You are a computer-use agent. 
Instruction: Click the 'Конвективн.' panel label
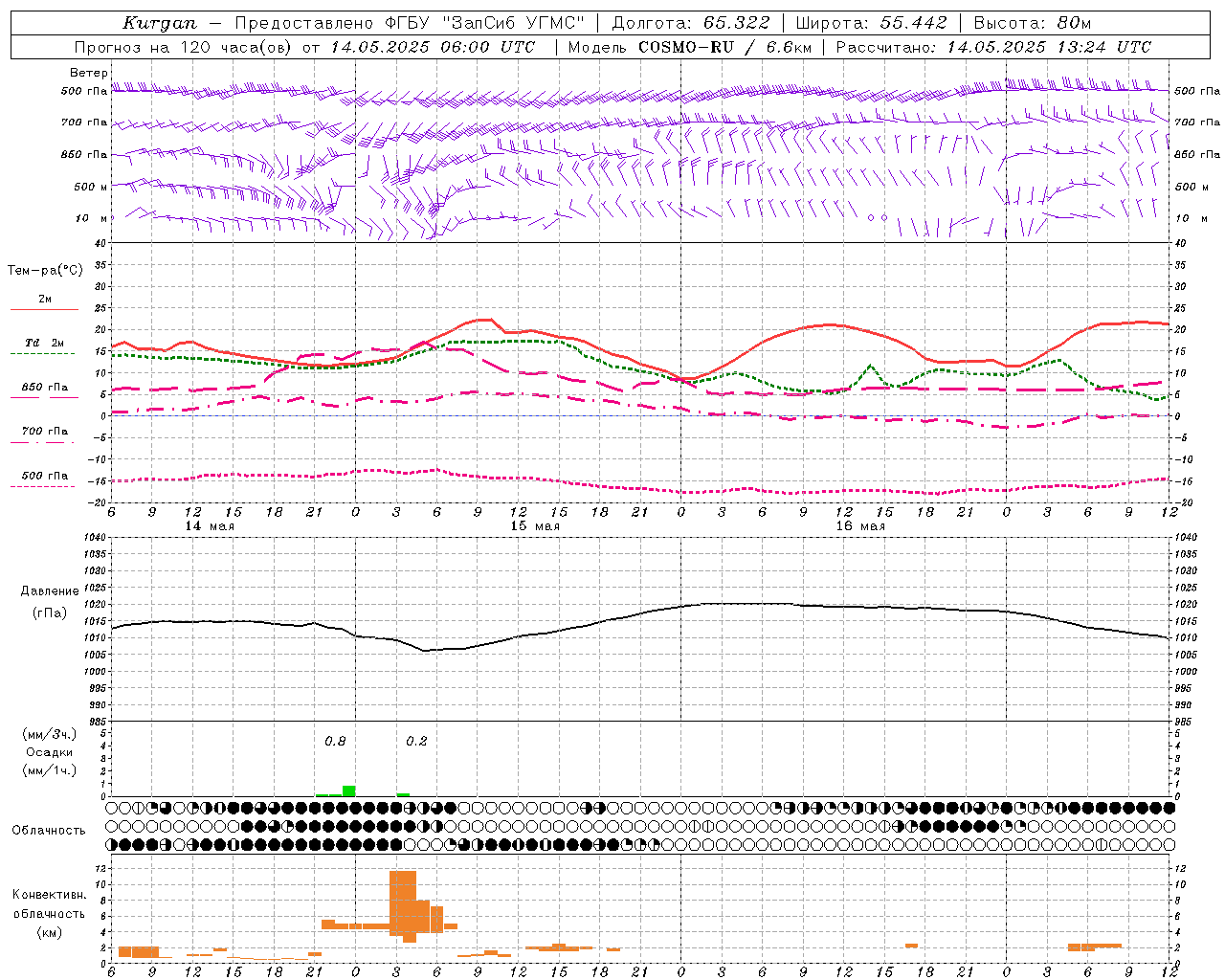click(49, 895)
